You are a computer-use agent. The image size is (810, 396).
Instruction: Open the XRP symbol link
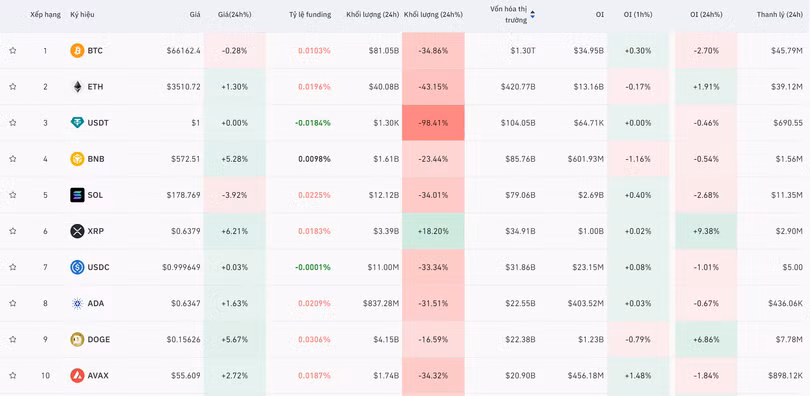(96, 231)
